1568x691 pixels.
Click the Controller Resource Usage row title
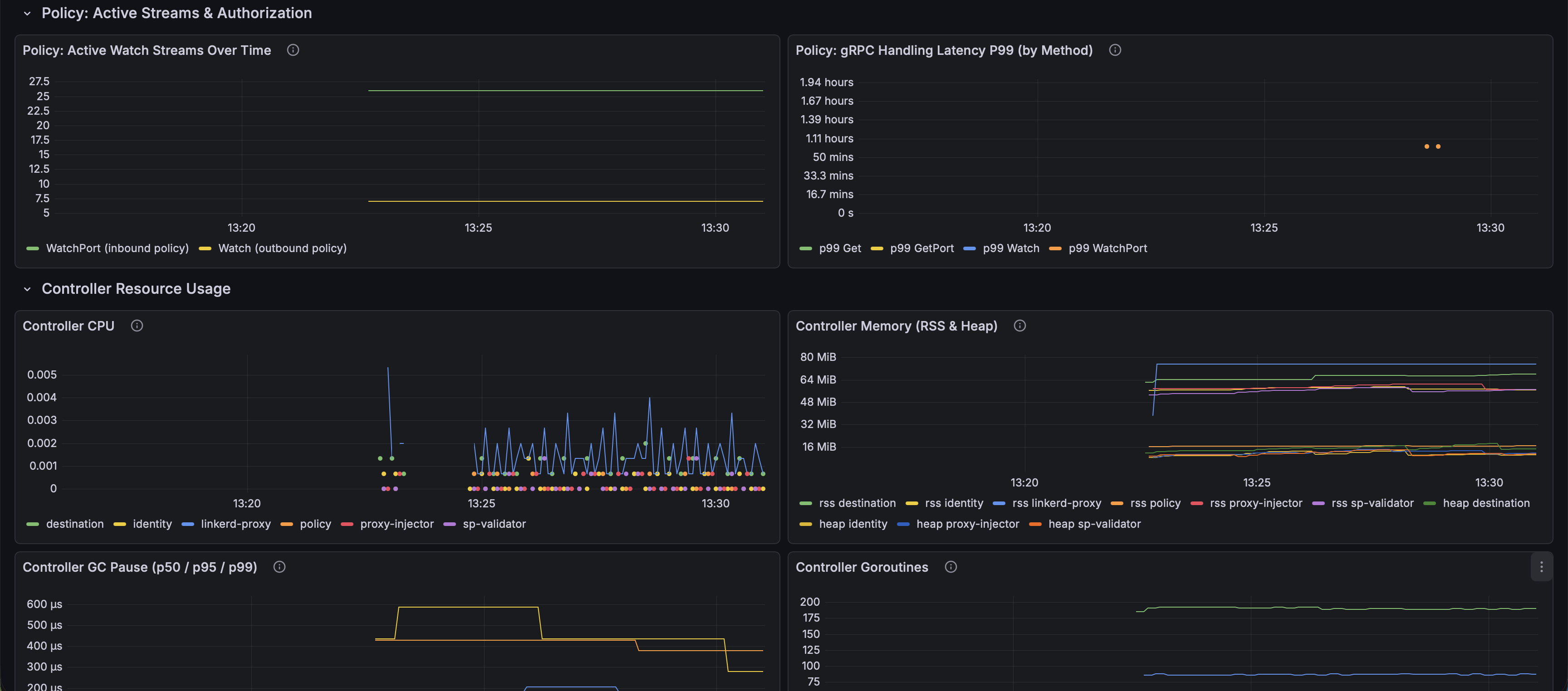point(136,289)
